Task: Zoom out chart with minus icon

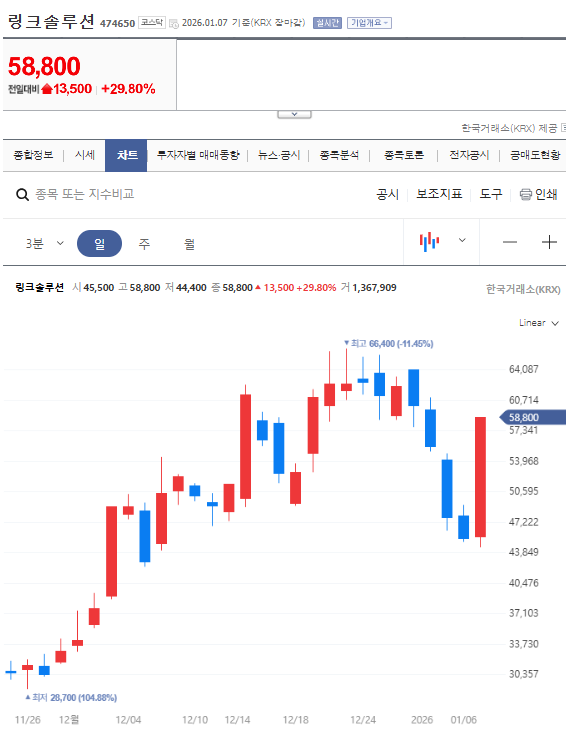Action: (x=509, y=242)
